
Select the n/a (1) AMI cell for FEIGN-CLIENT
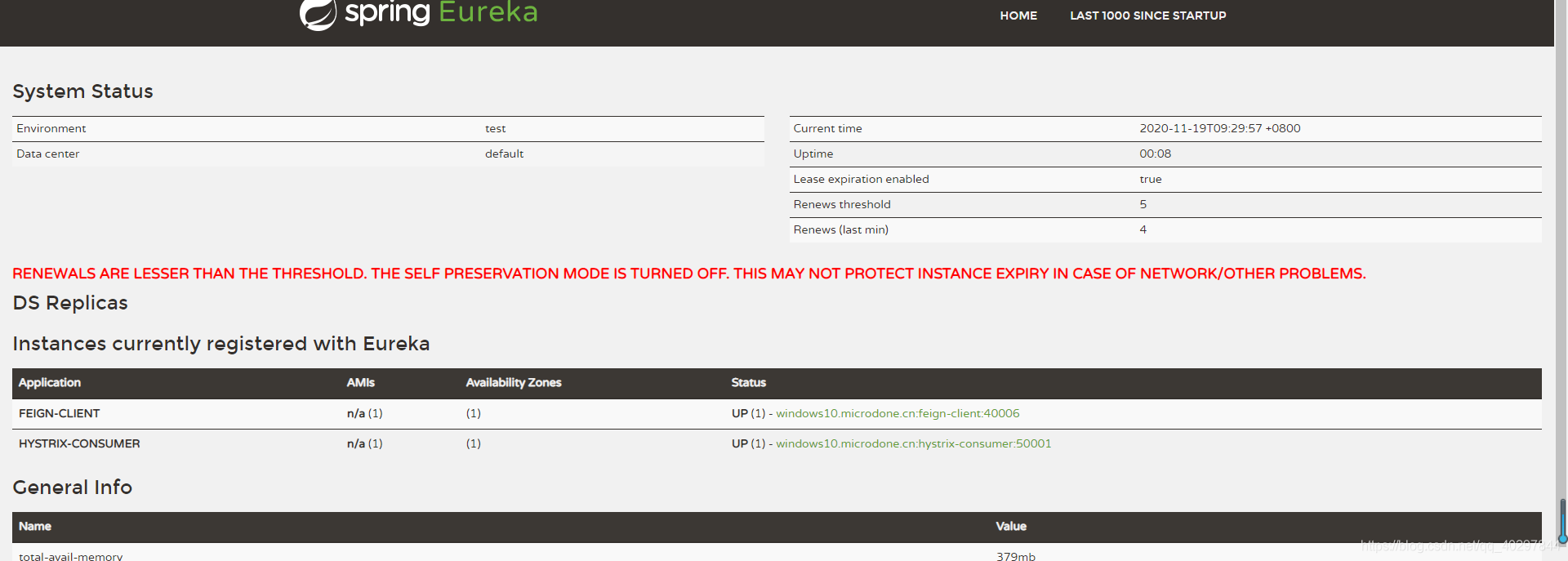[x=364, y=413]
